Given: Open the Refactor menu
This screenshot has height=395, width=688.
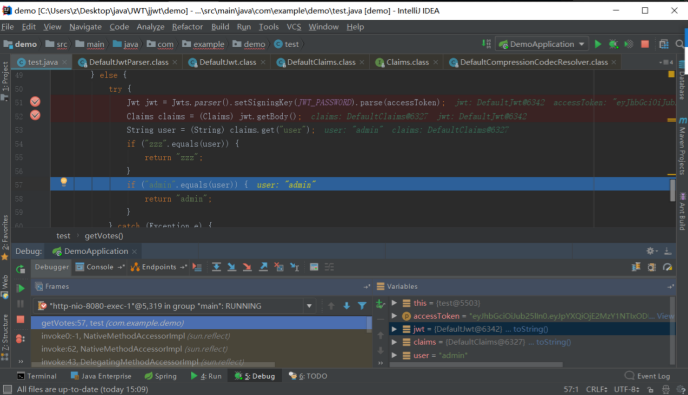Looking at the screenshot, I should [187, 27].
